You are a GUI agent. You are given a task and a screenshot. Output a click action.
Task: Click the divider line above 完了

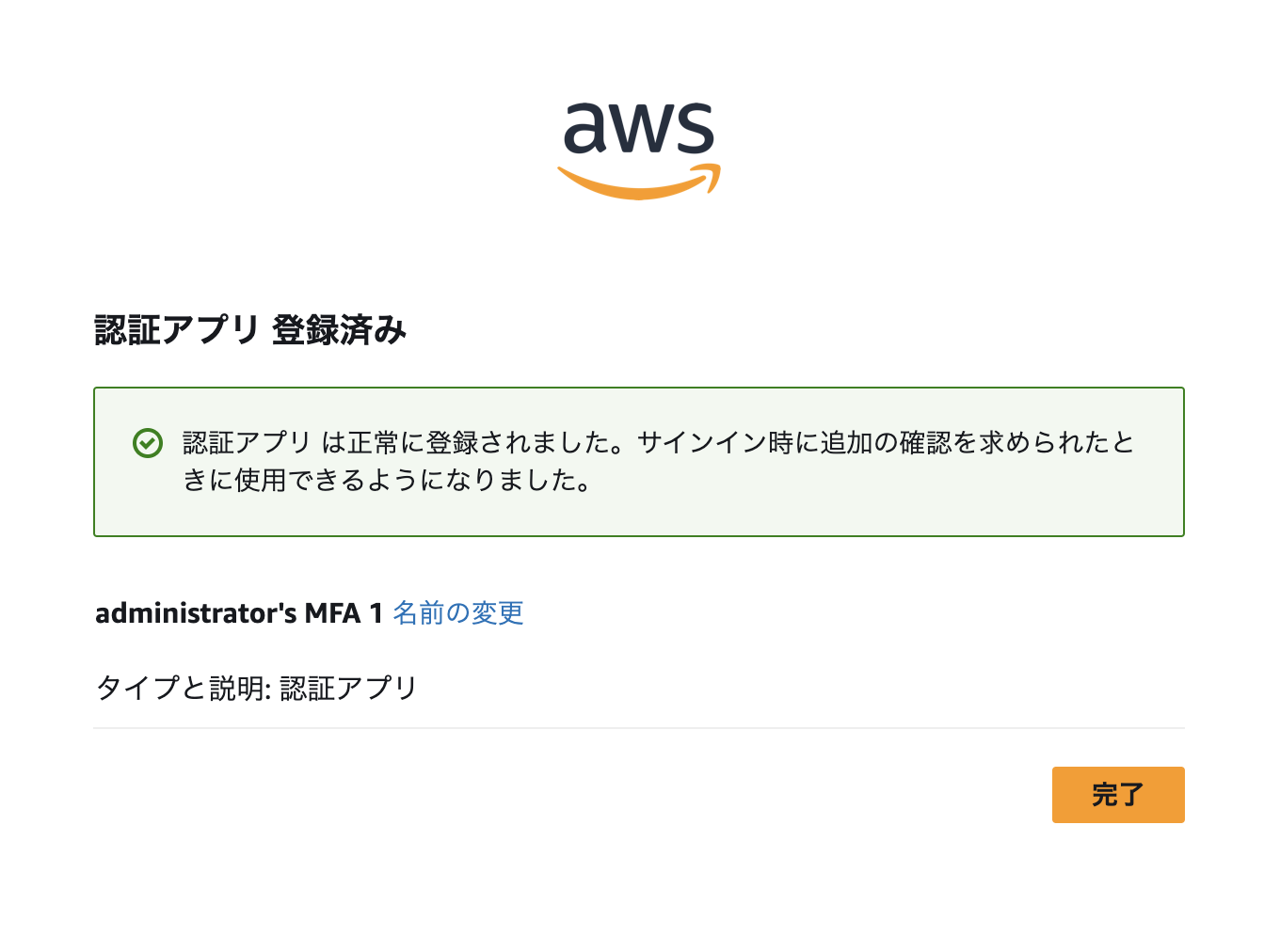639,728
